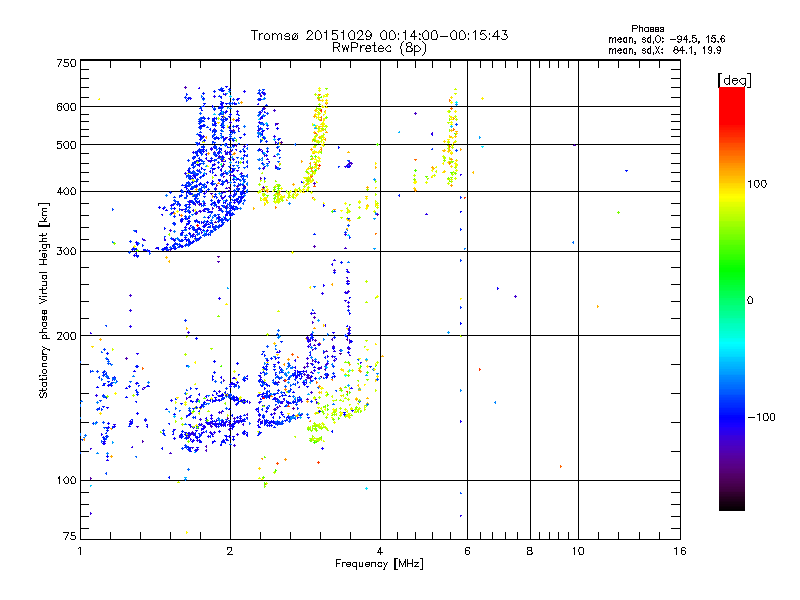Viewport: 800px width, 600px height.
Task: Click the "RwPretec (8p)" subtitle
Action: [x=379, y=48]
